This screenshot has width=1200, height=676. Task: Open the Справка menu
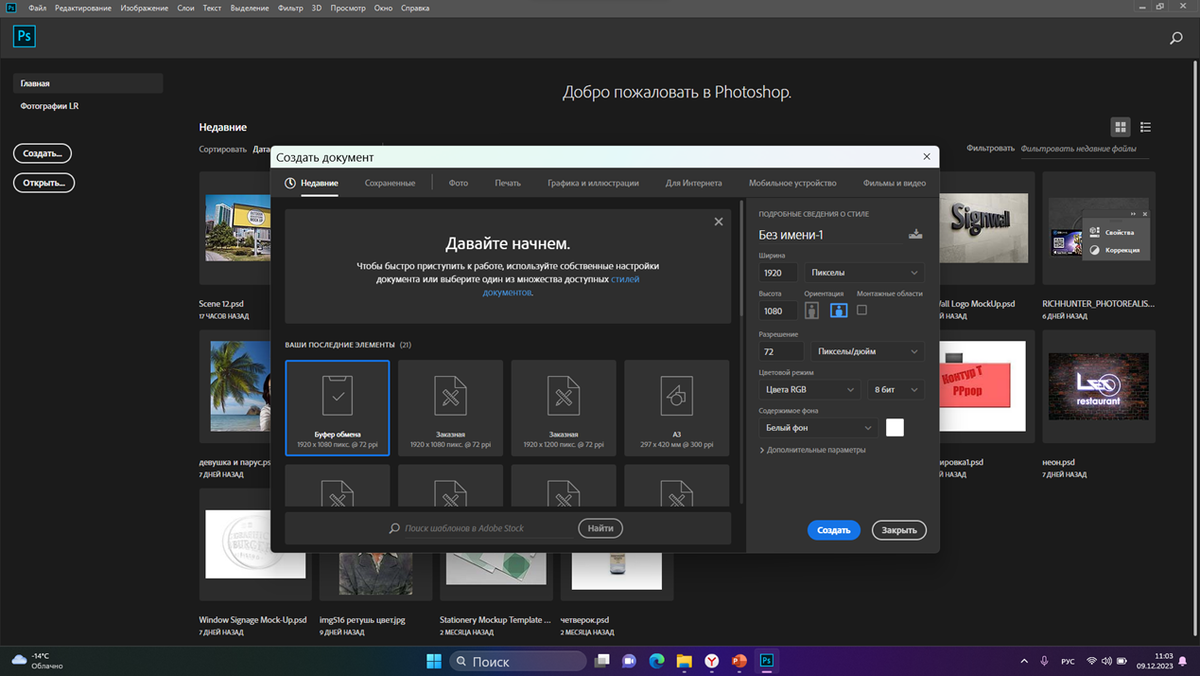(415, 8)
